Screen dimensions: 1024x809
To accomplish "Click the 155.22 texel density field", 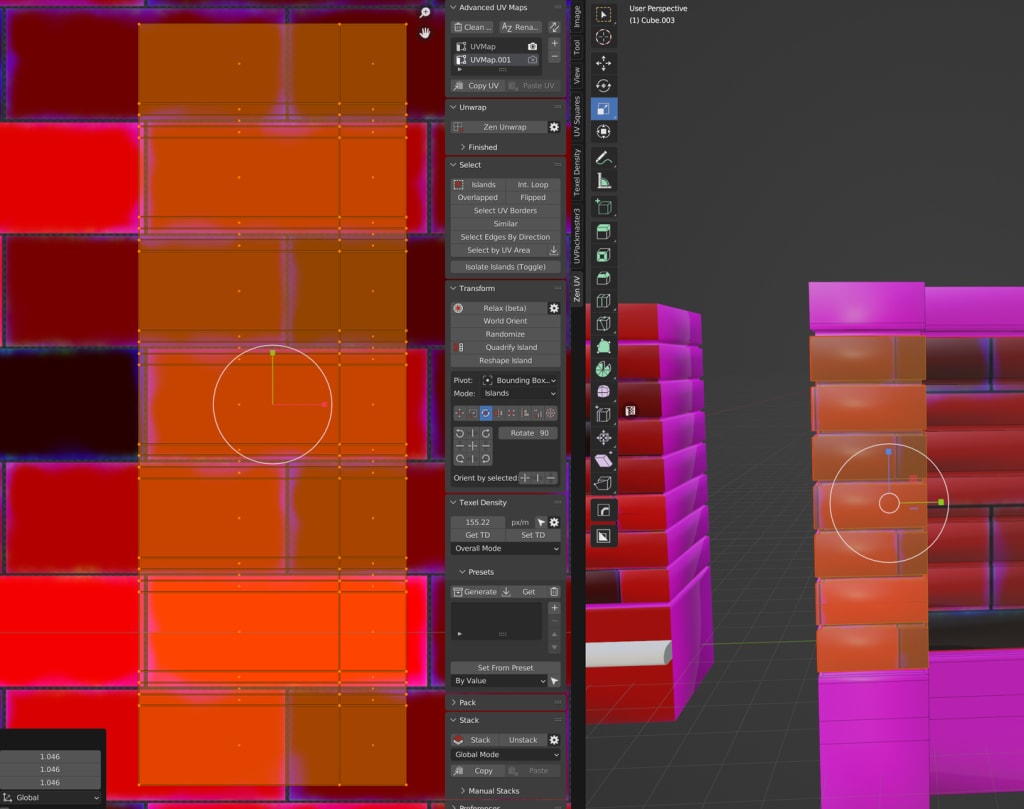I will (478, 522).
